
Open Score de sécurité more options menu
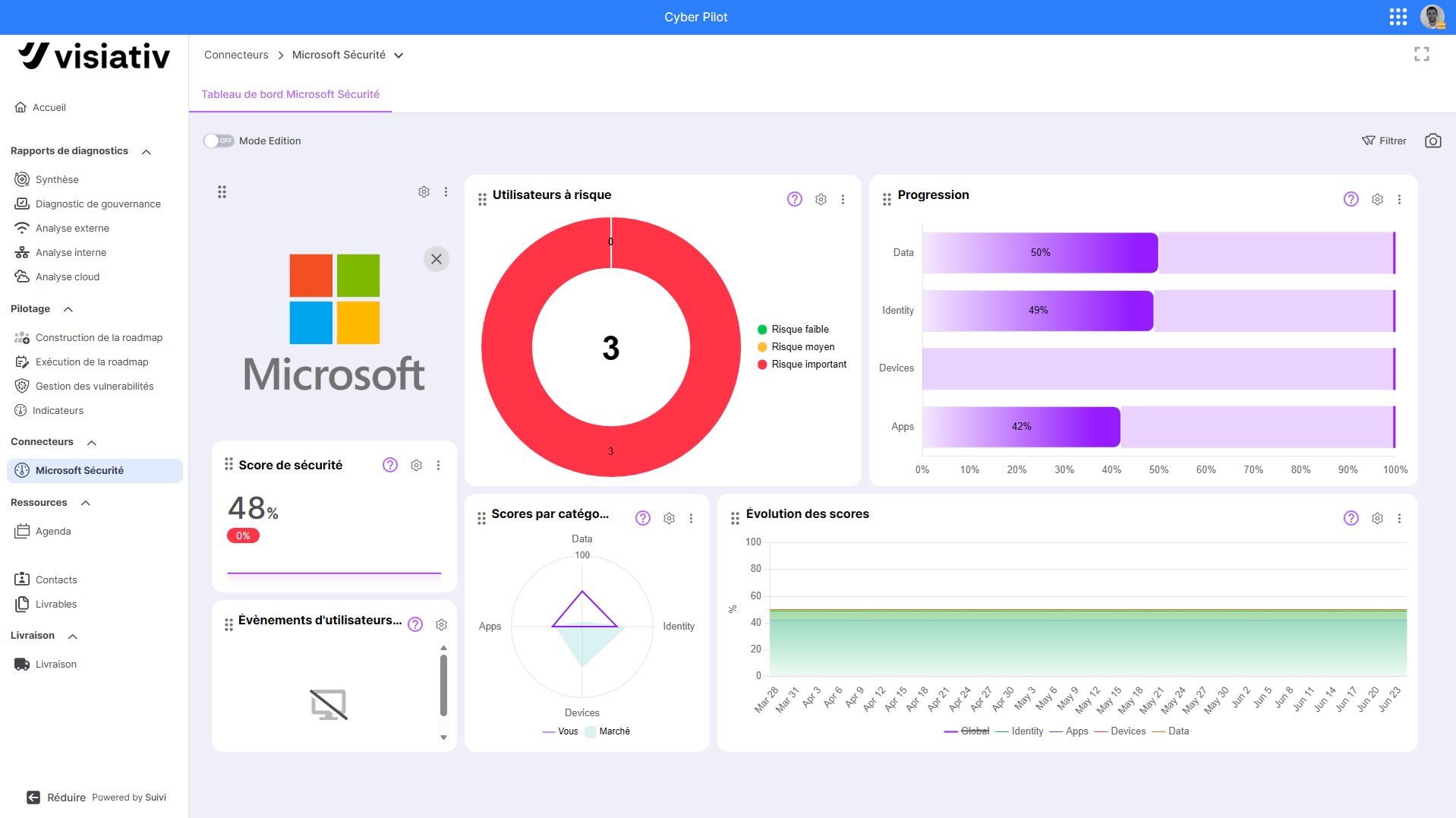438,465
